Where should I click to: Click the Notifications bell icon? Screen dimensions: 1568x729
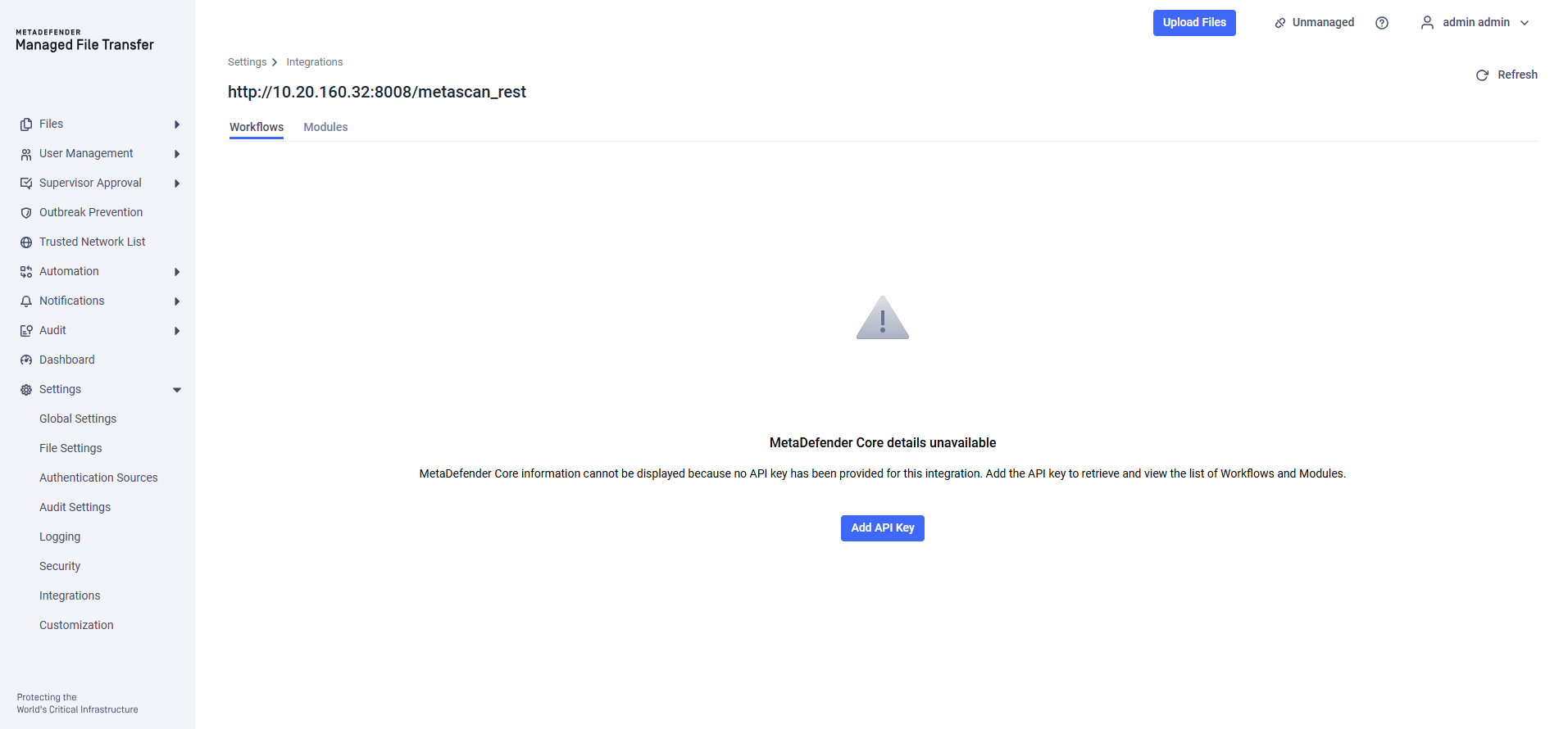[x=26, y=301]
